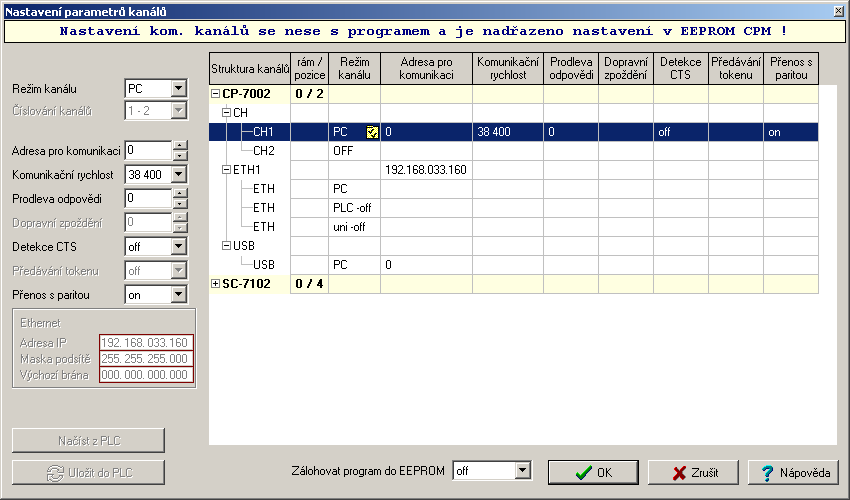
Task: Select the ETH row with uni -off mode
Action: pos(513,227)
